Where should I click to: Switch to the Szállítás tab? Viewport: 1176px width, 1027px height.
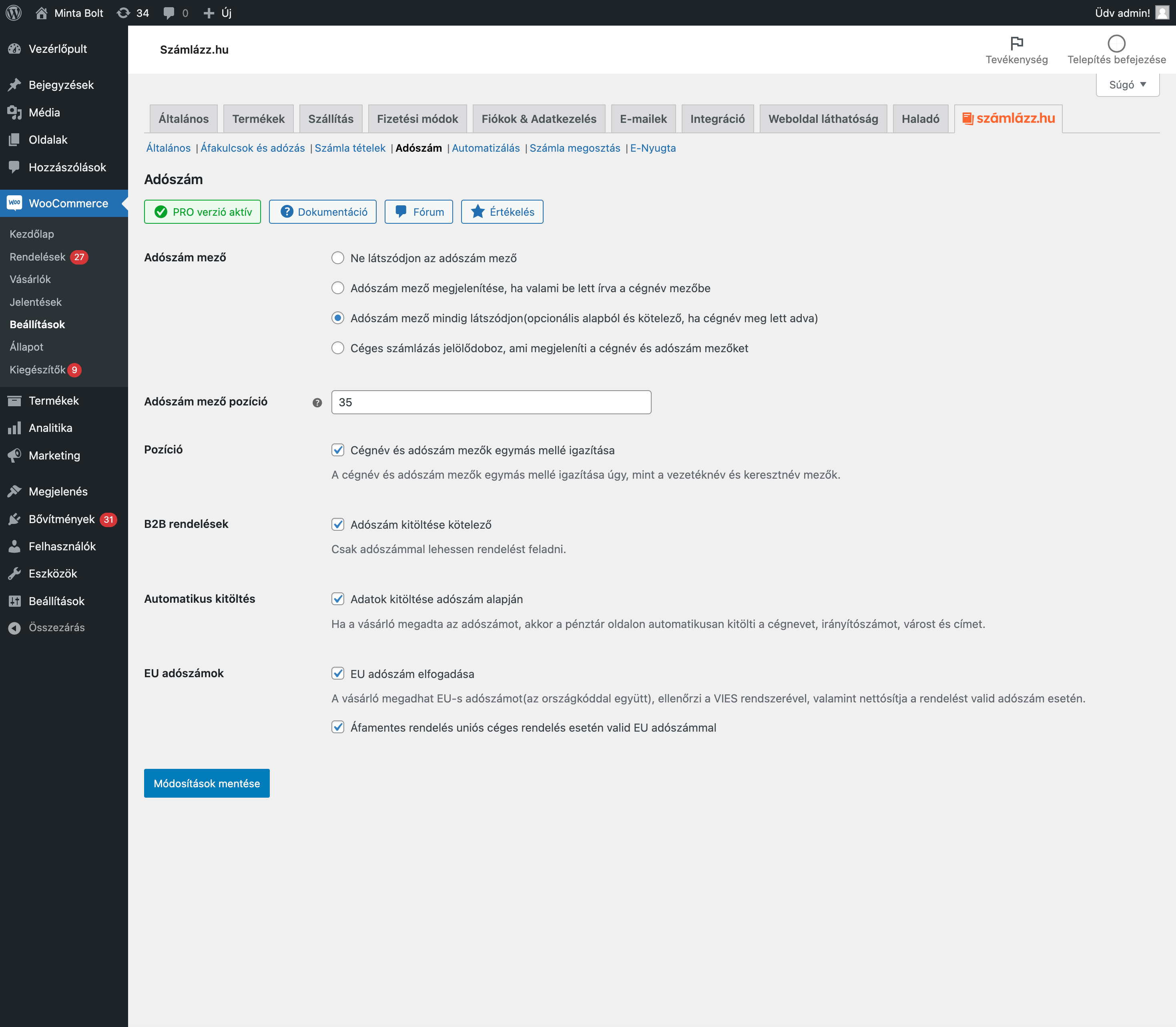(x=331, y=118)
